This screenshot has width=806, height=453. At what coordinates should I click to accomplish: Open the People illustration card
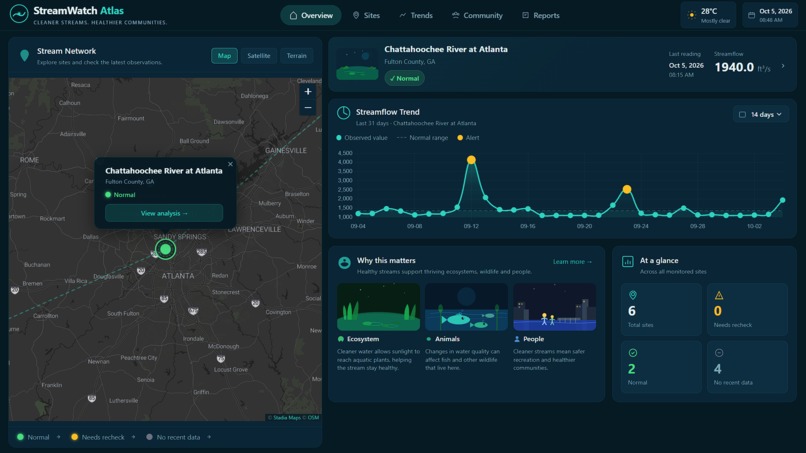point(555,306)
